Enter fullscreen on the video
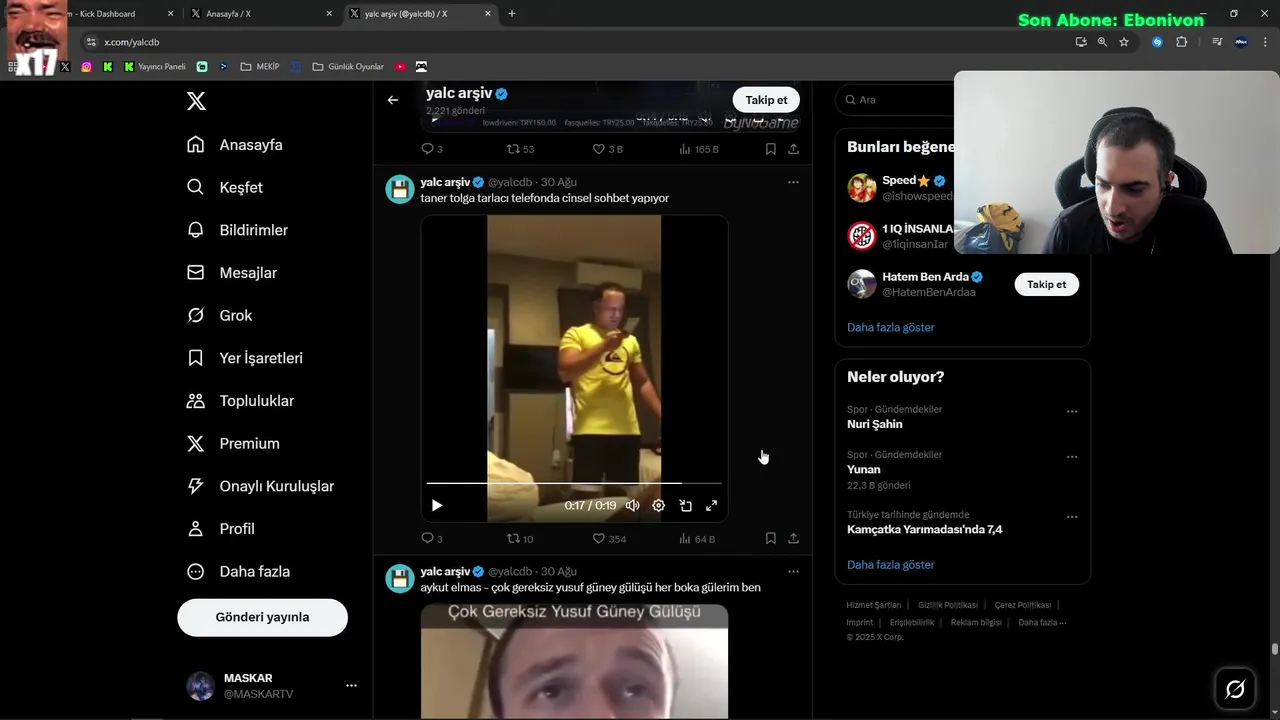 coord(712,505)
